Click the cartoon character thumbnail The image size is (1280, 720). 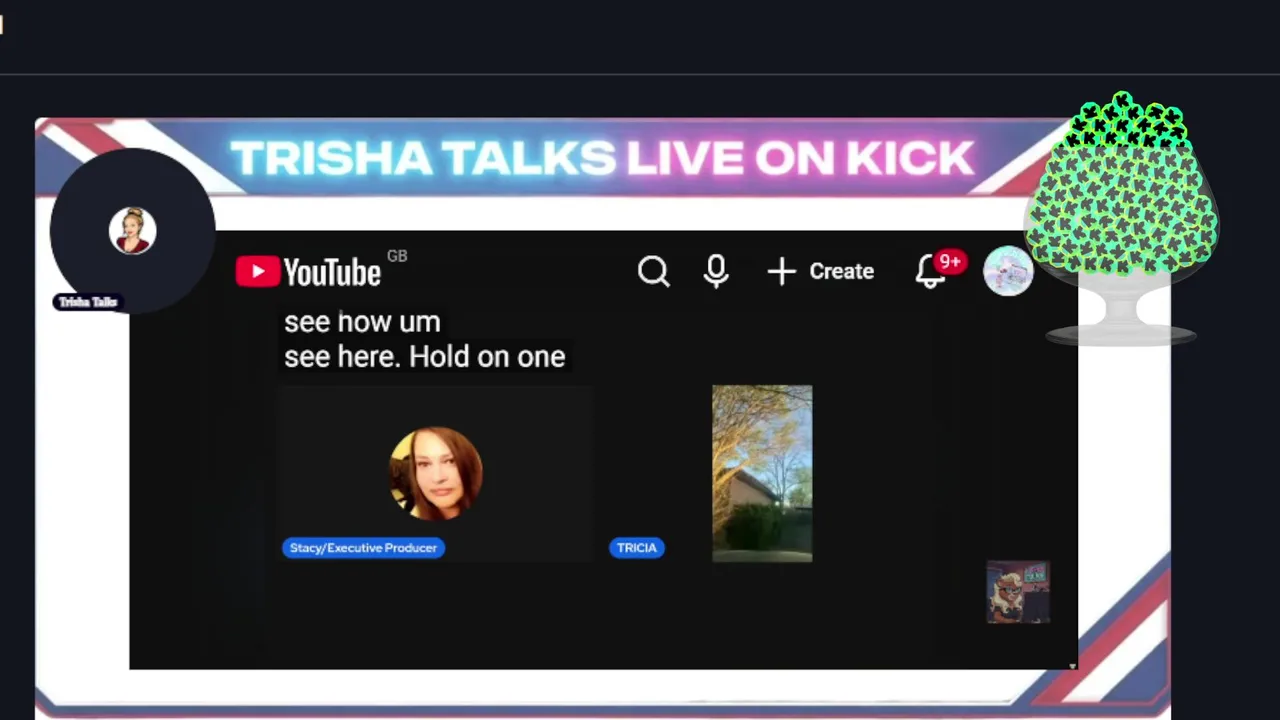click(x=1018, y=592)
